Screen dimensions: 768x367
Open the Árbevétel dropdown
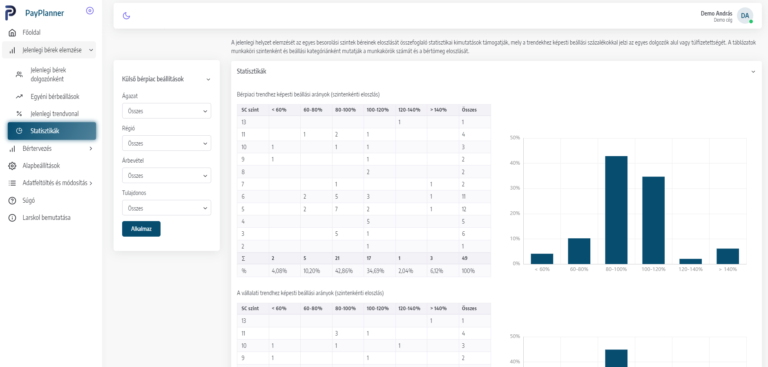click(x=167, y=175)
